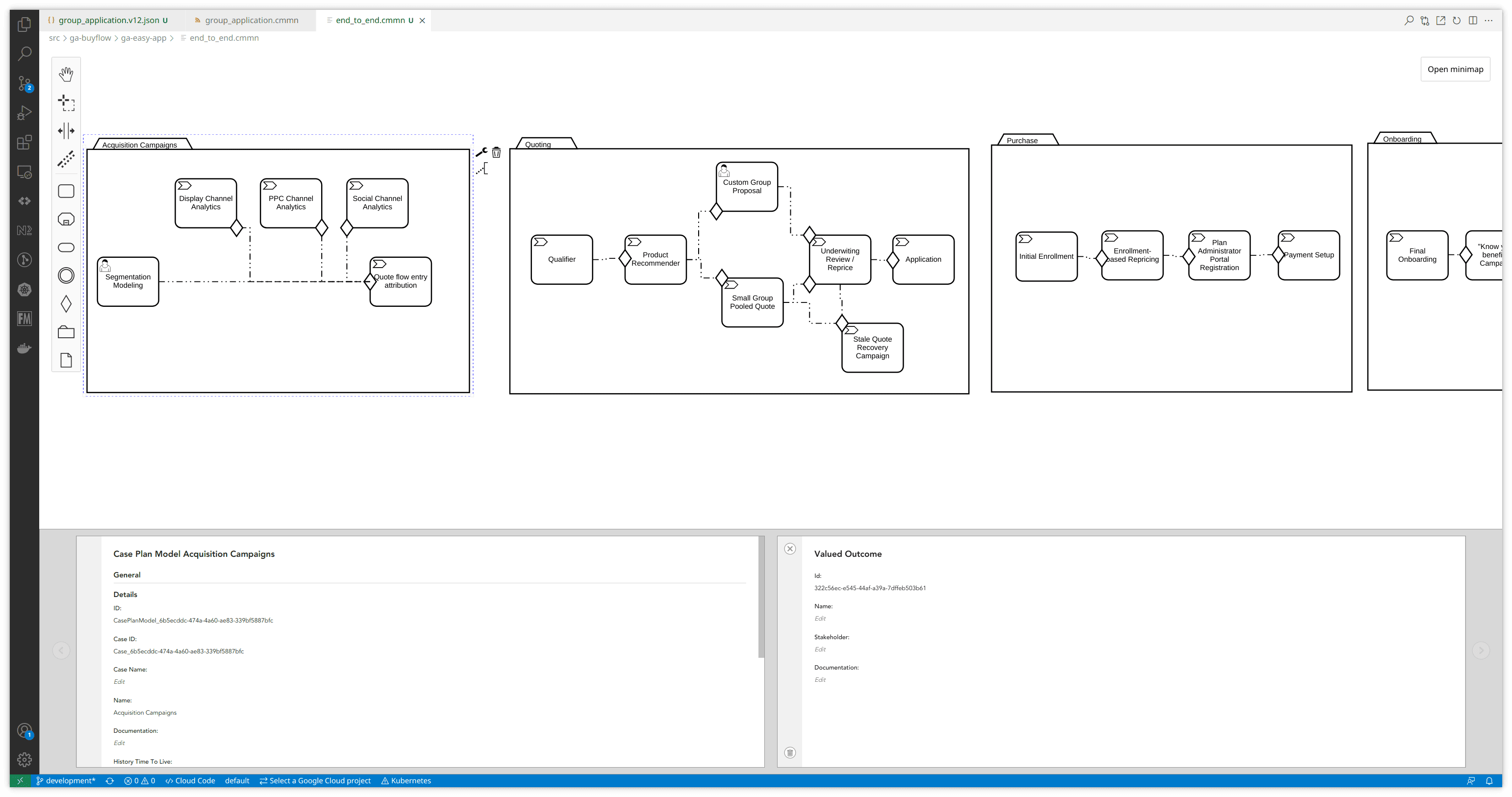Image resolution: width=1512 pixels, height=797 pixels.
Task: Create a case file item from palette
Action: 66,360
